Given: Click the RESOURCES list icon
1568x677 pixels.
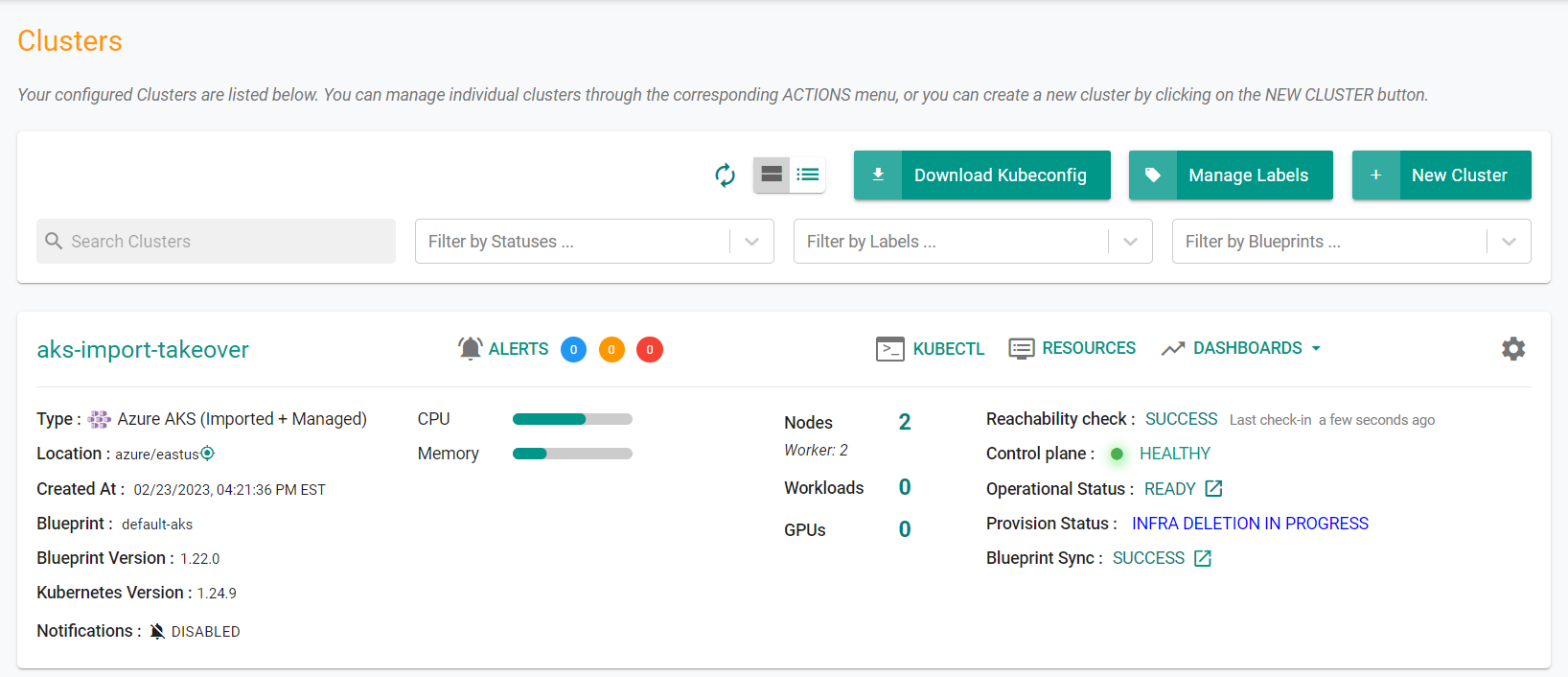Looking at the screenshot, I should 1022,348.
